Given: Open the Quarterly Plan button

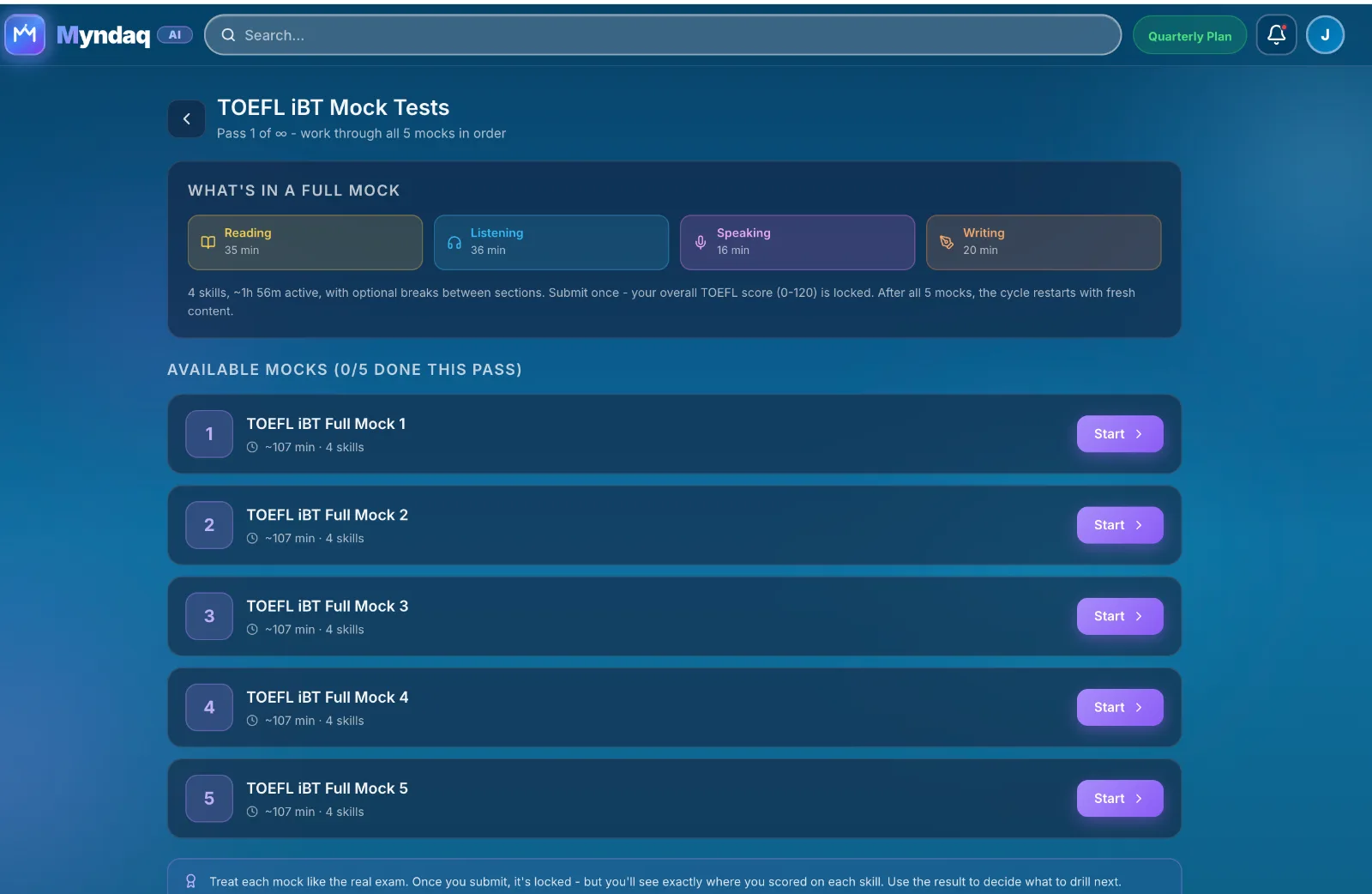Looking at the screenshot, I should pyautogui.click(x=1189, y=35).
